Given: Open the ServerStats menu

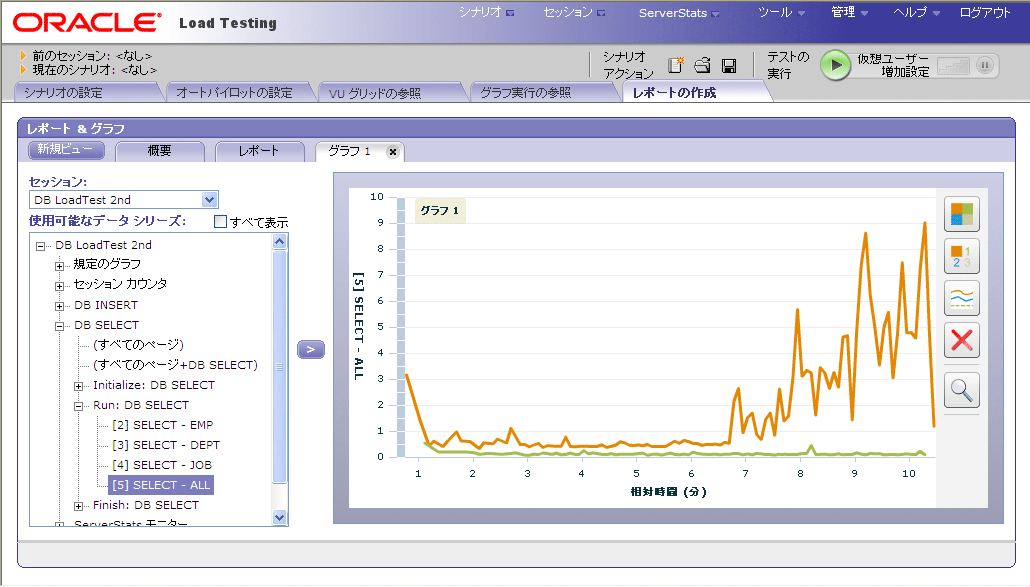Looking at the screenshot, I should pyautogui.click(x=679, y=12).
